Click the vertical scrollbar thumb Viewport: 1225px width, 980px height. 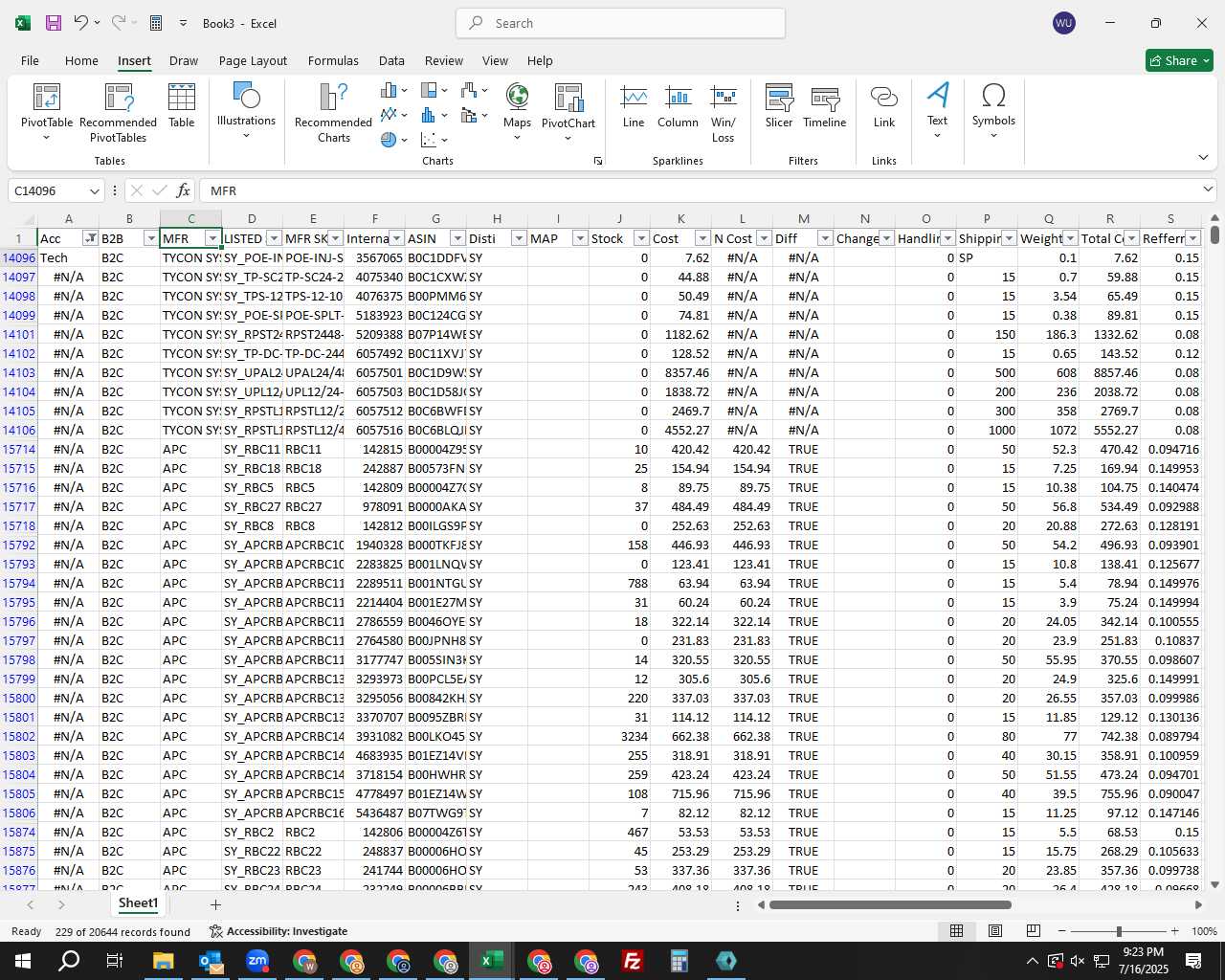(x=1214, y=234)
